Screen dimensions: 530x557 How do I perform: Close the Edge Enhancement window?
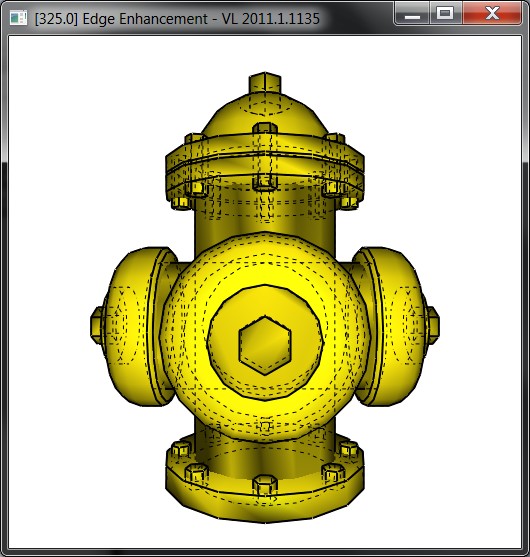tap(492, 14)
